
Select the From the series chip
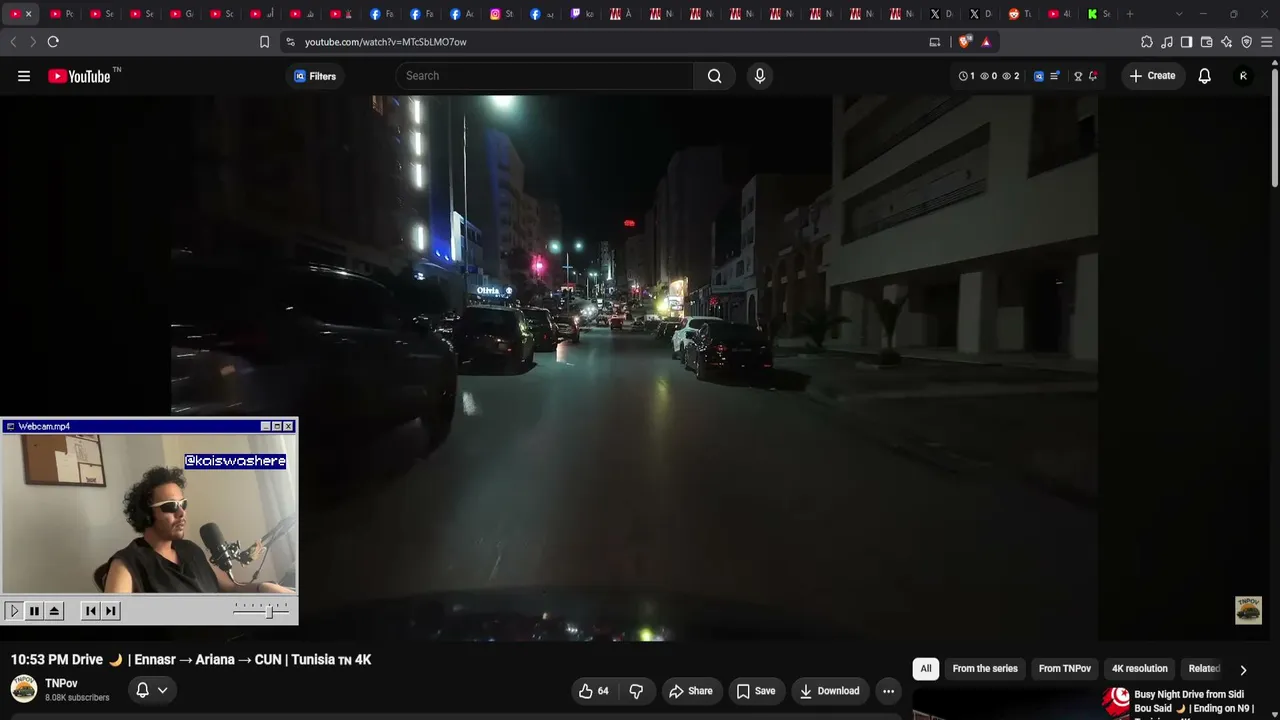click(985, 669)
